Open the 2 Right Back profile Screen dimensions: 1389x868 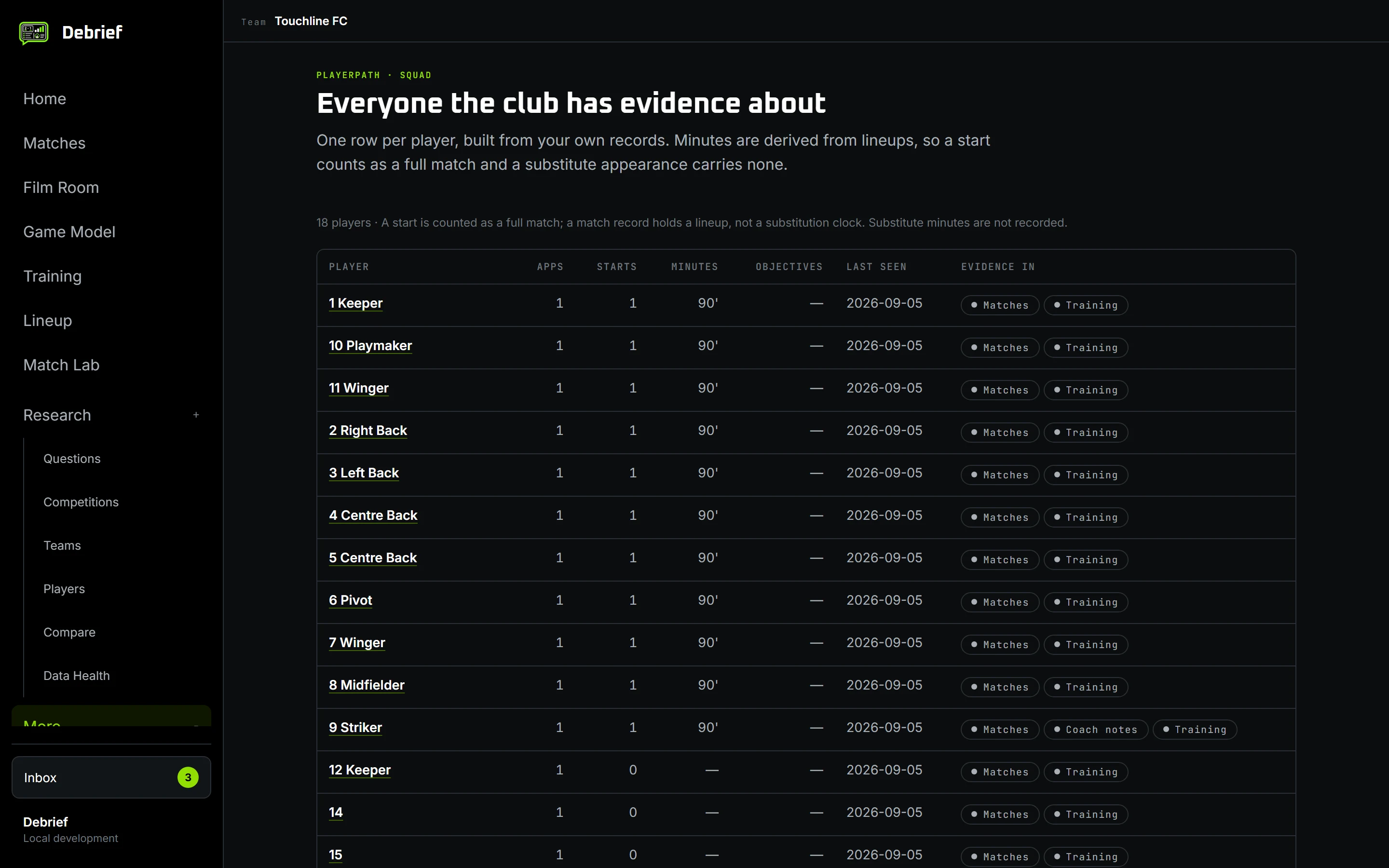pyautogui.click(x=368, y=431)
